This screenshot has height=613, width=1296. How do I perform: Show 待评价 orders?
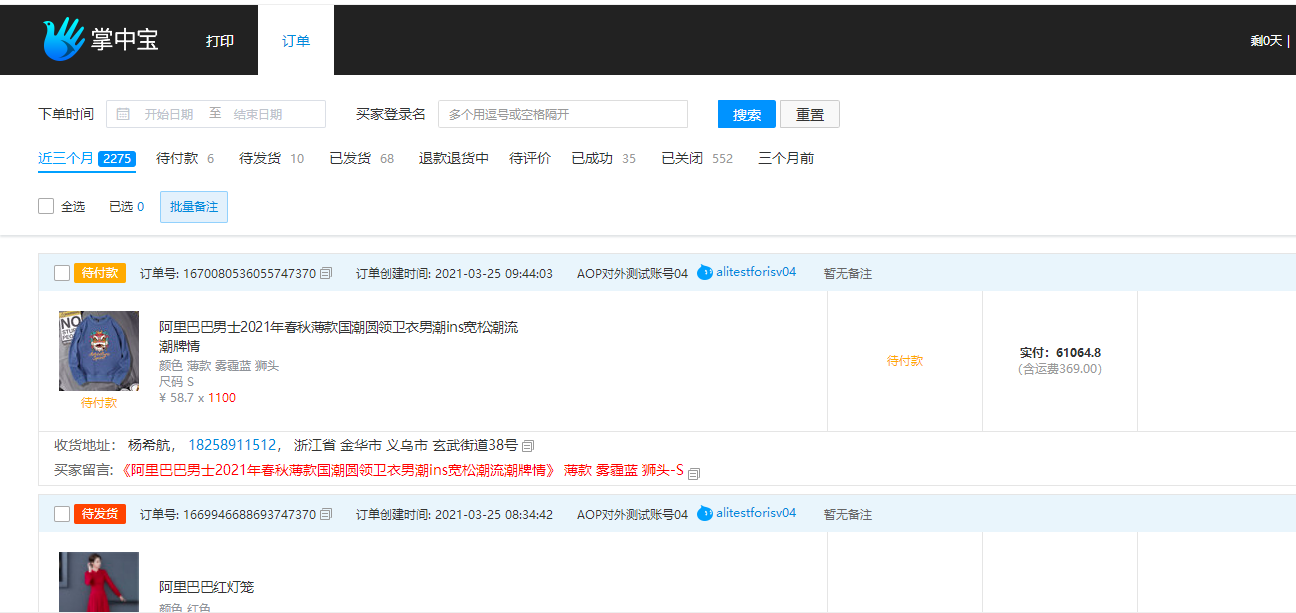[x=530, y=158]
